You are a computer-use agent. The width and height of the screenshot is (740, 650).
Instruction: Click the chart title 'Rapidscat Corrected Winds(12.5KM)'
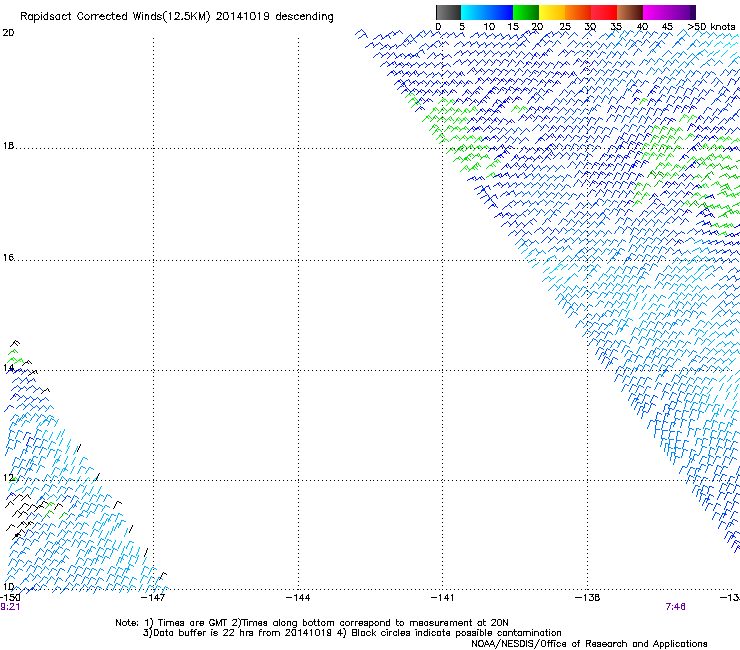tap(115, 17)
